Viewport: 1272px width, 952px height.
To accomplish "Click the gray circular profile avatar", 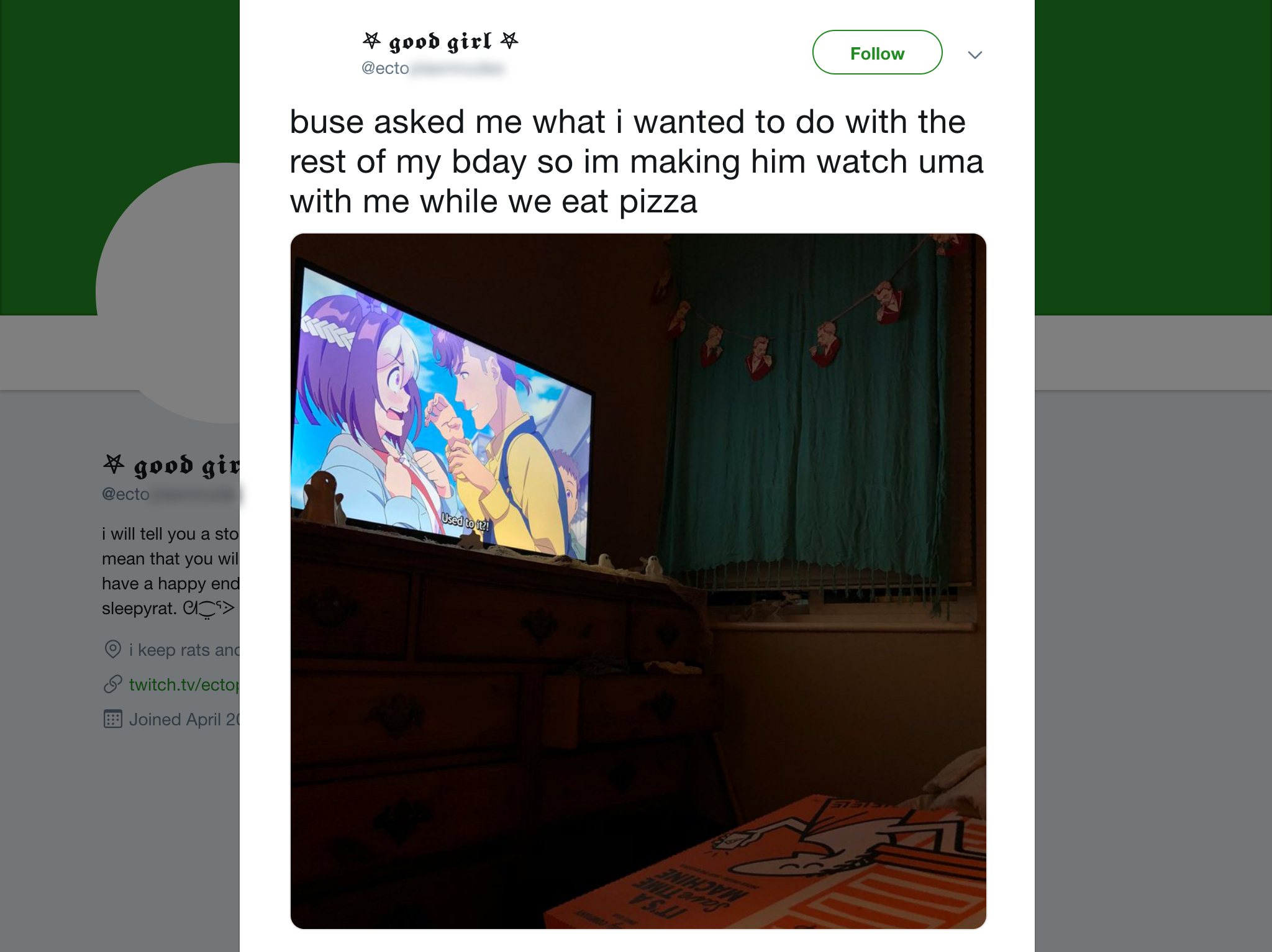I will [x=168, y=293].
